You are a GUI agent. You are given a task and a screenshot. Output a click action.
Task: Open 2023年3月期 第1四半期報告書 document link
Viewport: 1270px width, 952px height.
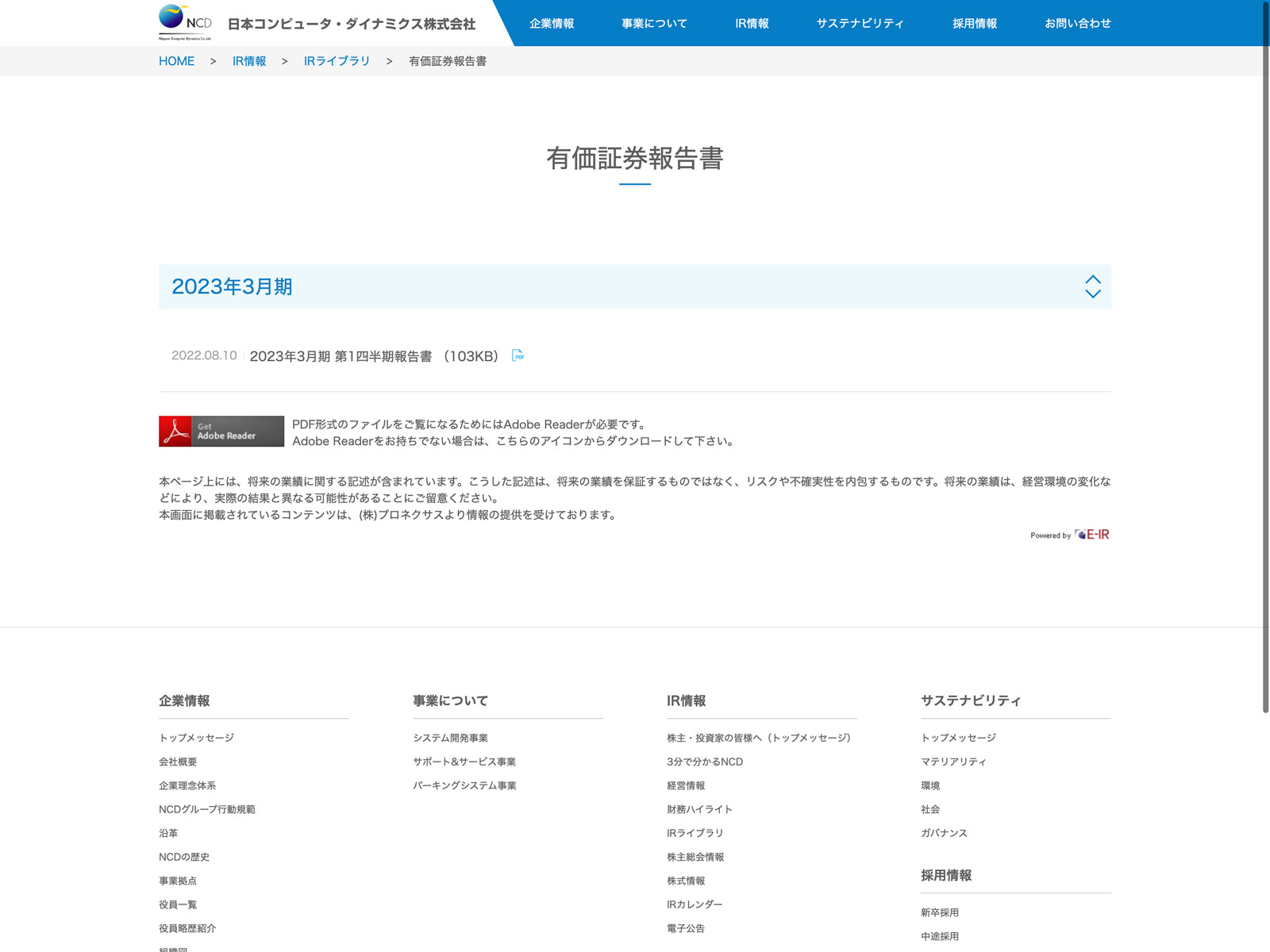coord(374,356)
